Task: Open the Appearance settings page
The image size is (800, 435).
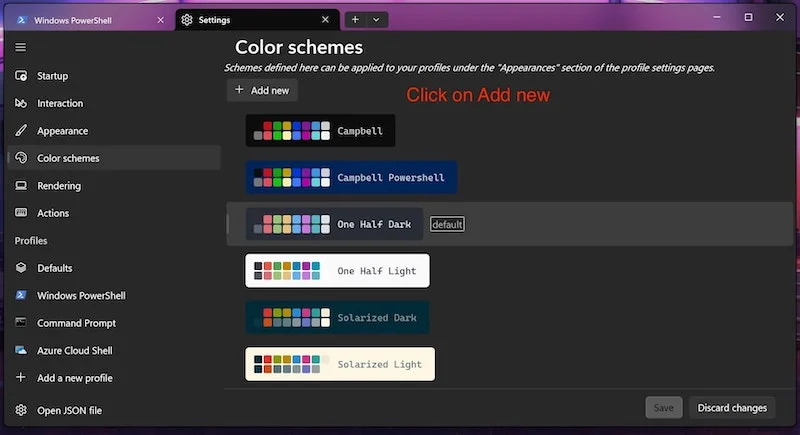Action: (x=114, y=131)
